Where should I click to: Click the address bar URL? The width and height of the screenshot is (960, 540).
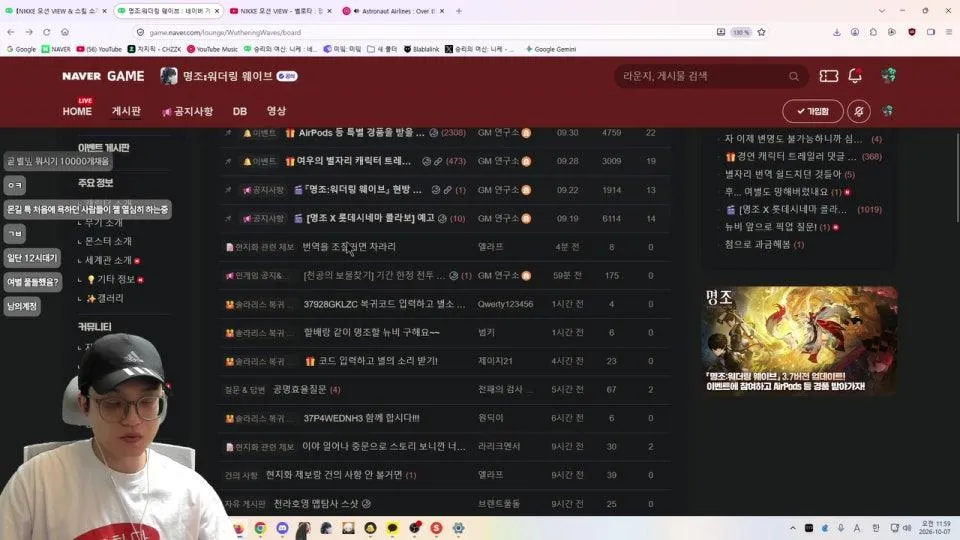(225, 32)
